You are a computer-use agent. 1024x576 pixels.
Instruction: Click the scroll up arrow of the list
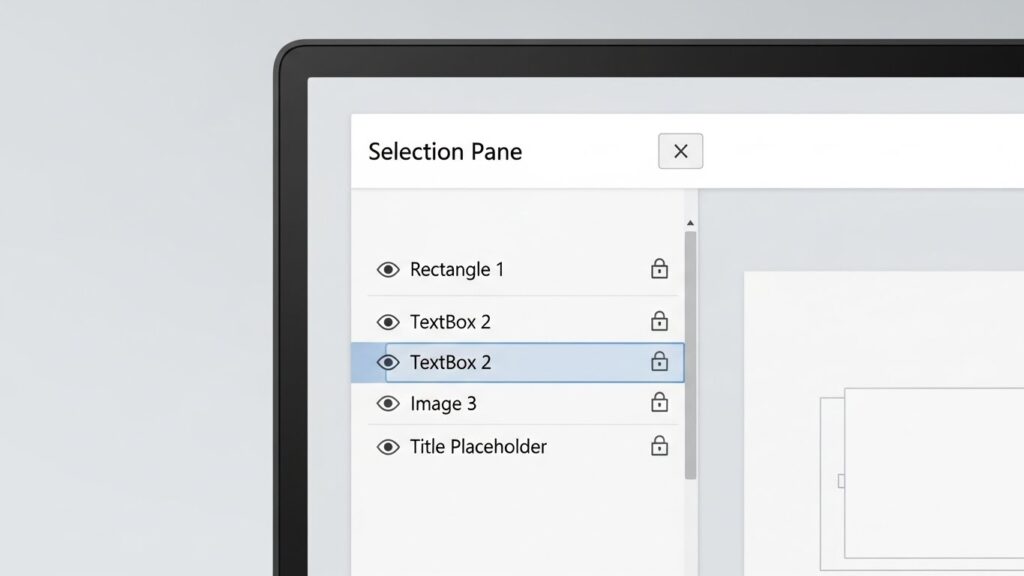tap(690, 223)
